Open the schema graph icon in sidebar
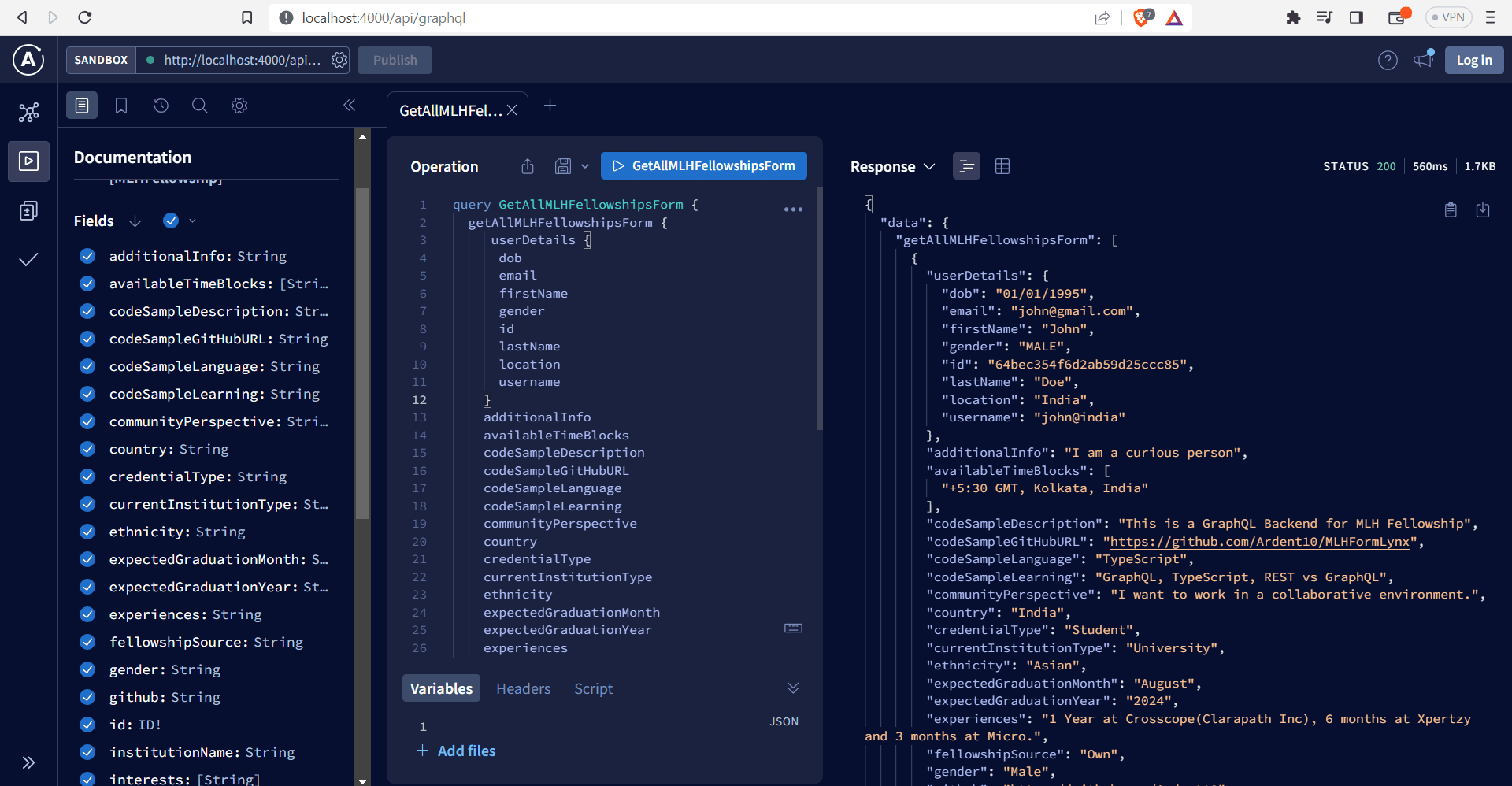Screen dimensions: 1512x786 click(28, 113)
